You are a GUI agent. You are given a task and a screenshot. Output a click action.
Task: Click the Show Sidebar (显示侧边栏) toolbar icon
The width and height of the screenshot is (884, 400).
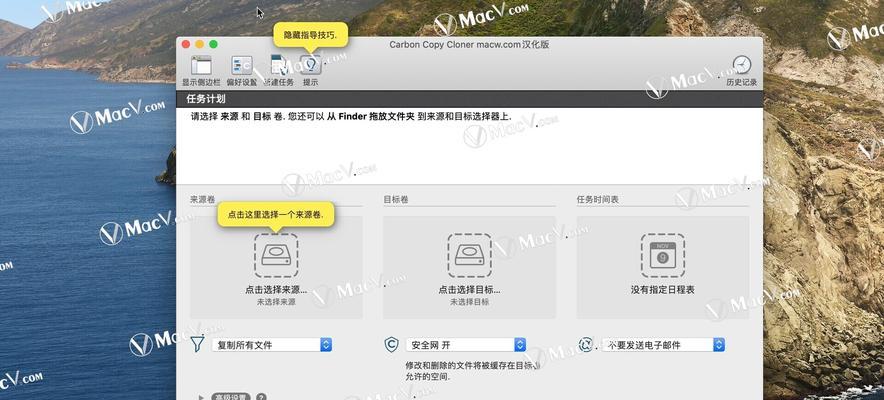pos(201,65)
